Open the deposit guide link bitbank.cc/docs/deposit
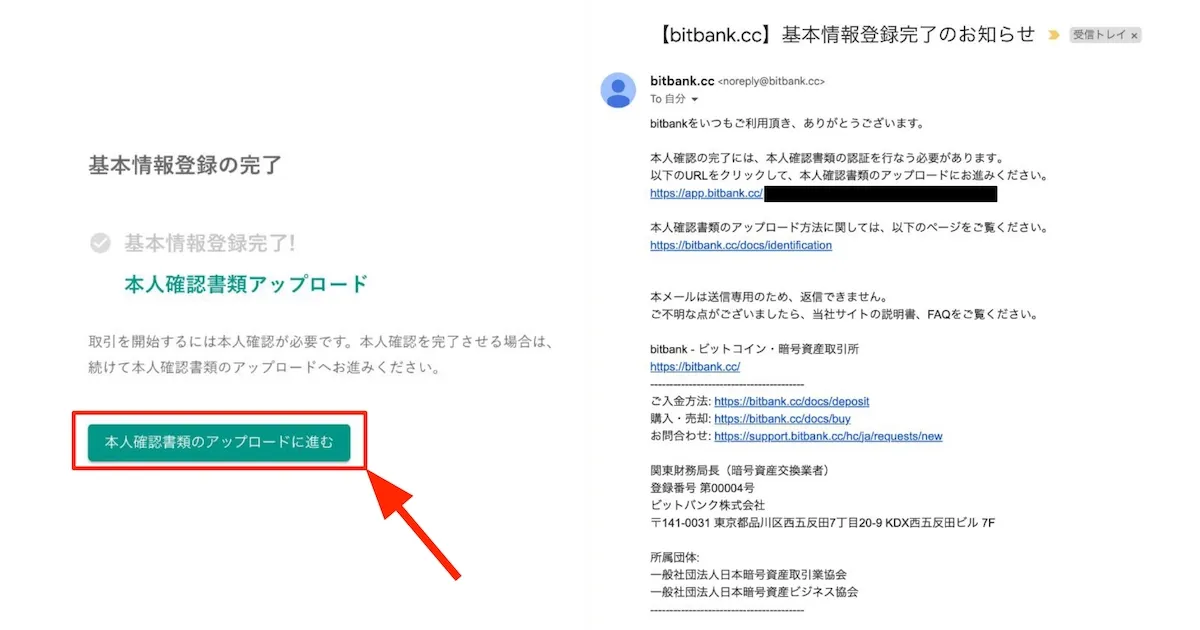Viewport: 1200px width, 630px height. pyautogui.click(x=790, y=400)
